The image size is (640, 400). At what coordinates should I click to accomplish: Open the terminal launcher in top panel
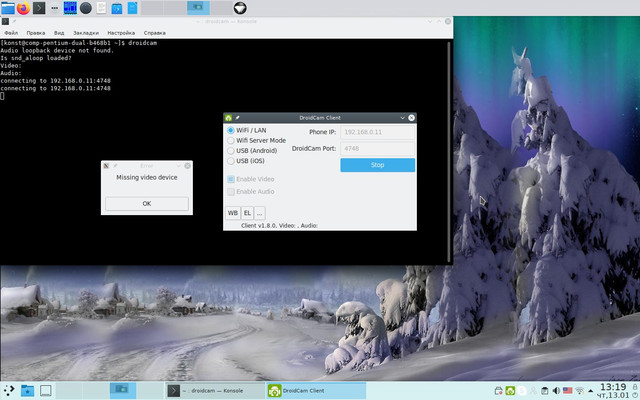39,8
